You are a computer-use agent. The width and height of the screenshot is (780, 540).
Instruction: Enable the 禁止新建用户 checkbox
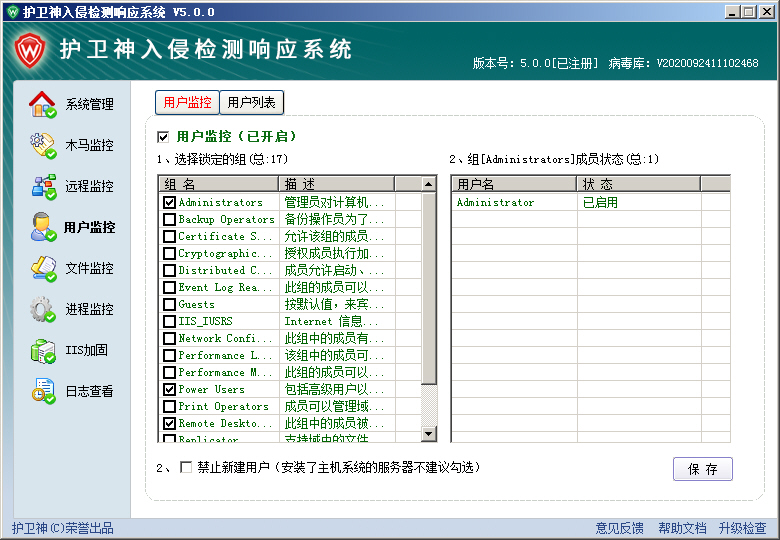[186, 467]
